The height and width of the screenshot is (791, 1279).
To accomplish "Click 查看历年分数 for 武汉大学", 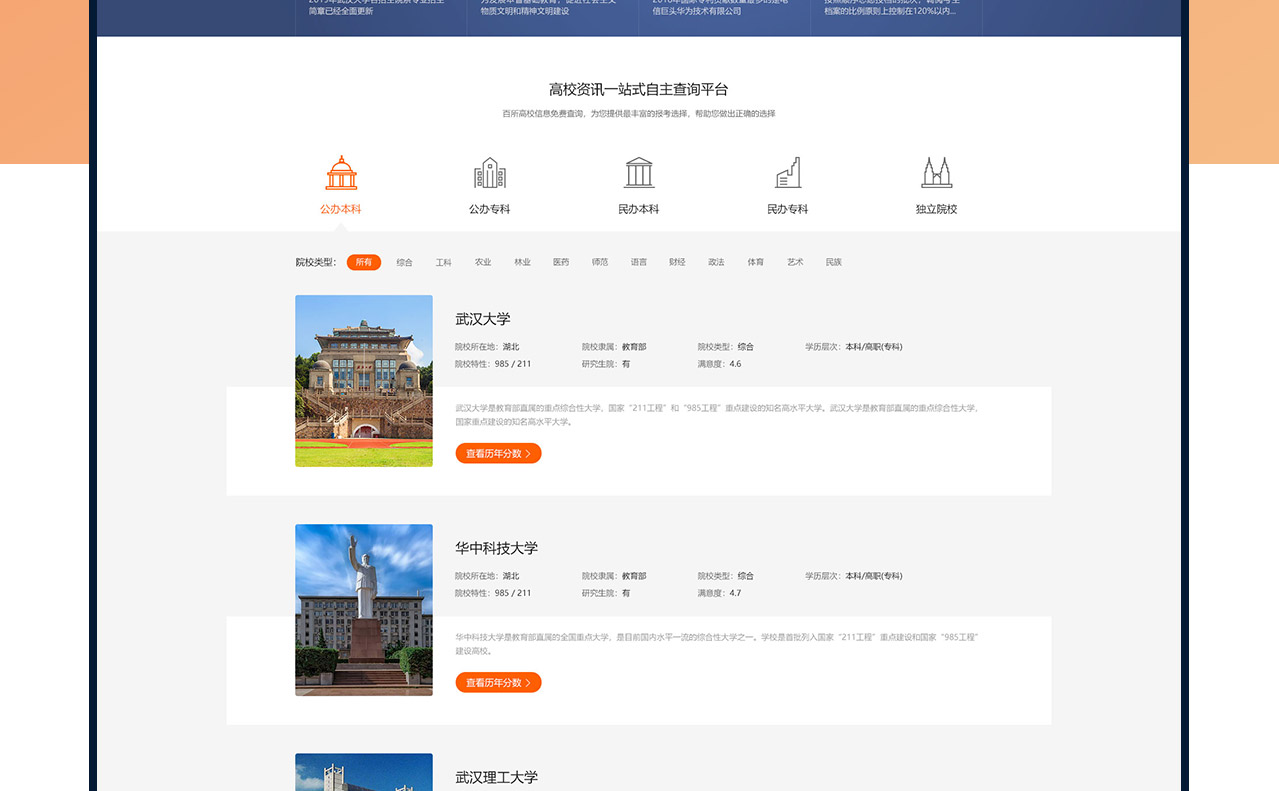I will 498,453.
